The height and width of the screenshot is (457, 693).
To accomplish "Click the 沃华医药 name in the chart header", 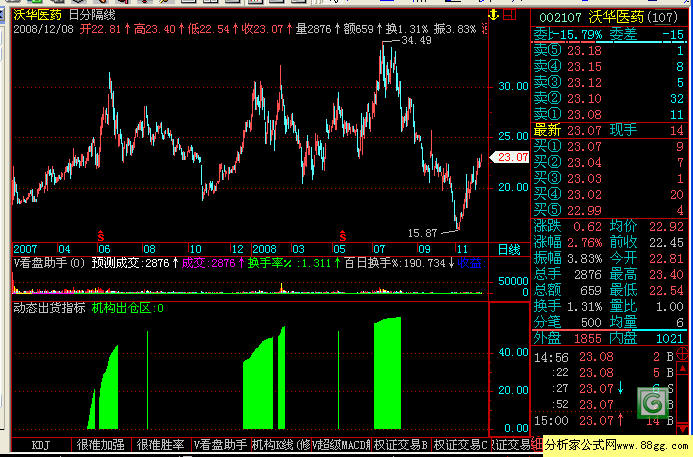I will (38, 15).
